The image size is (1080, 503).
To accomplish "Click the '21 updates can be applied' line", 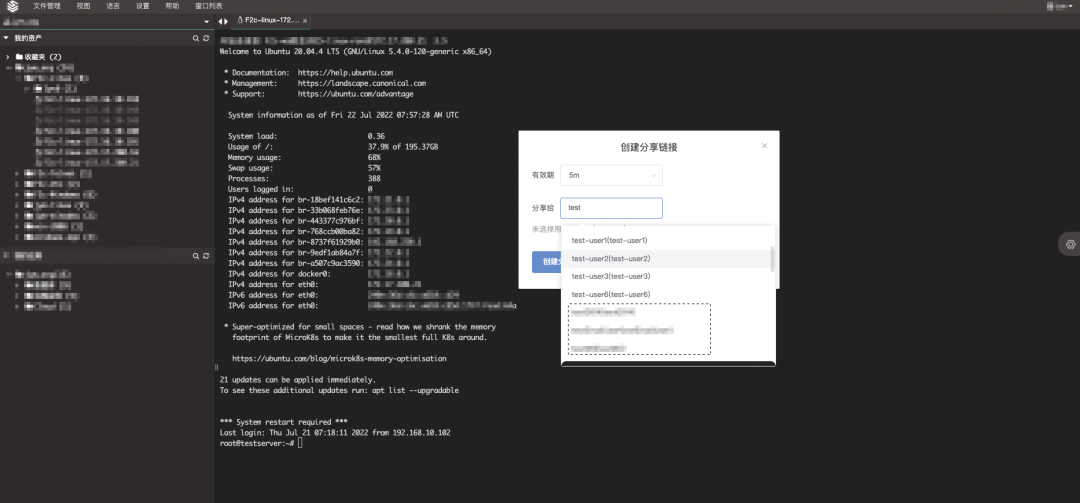I will click(298, 380).
